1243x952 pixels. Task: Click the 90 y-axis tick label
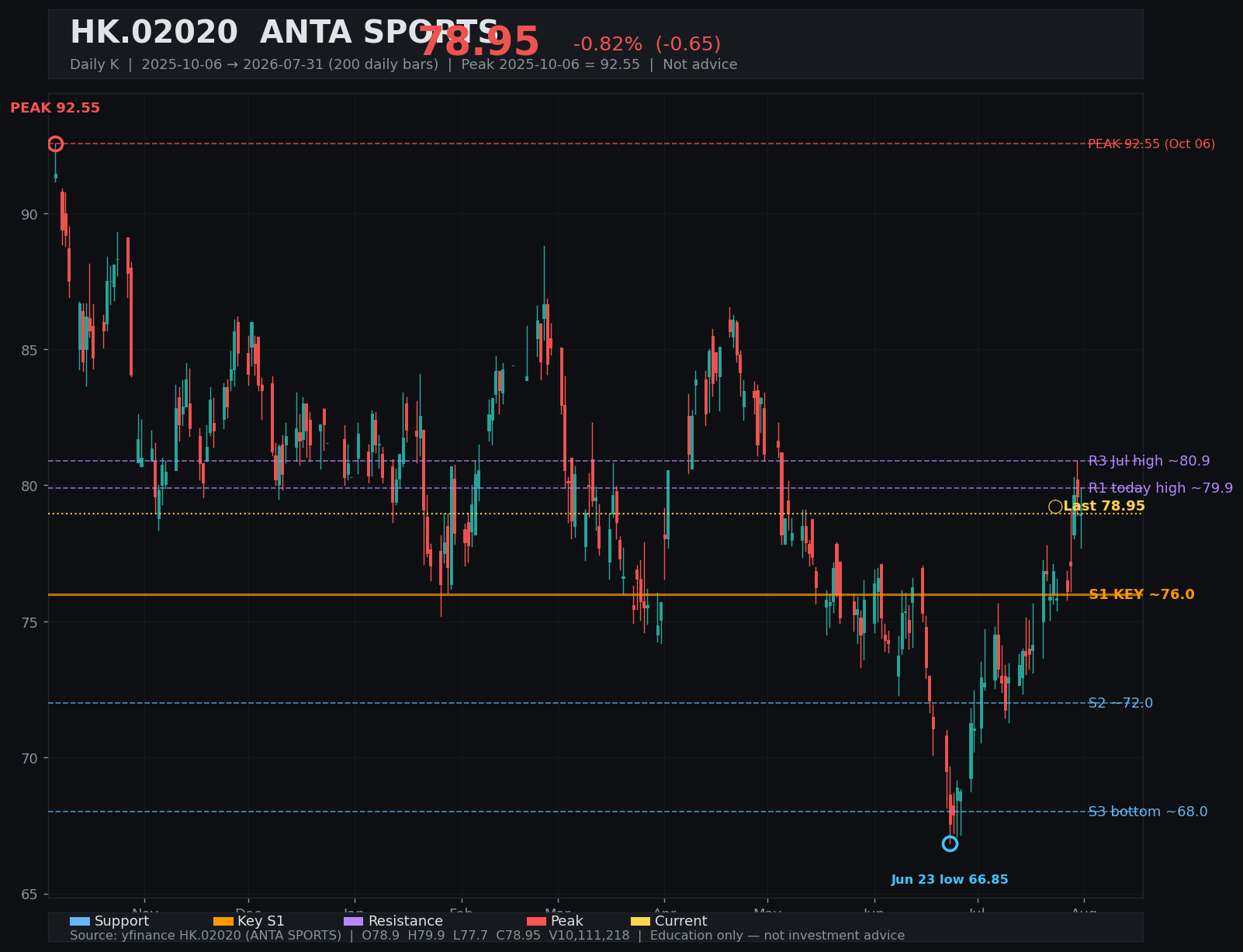click(29, 215)
